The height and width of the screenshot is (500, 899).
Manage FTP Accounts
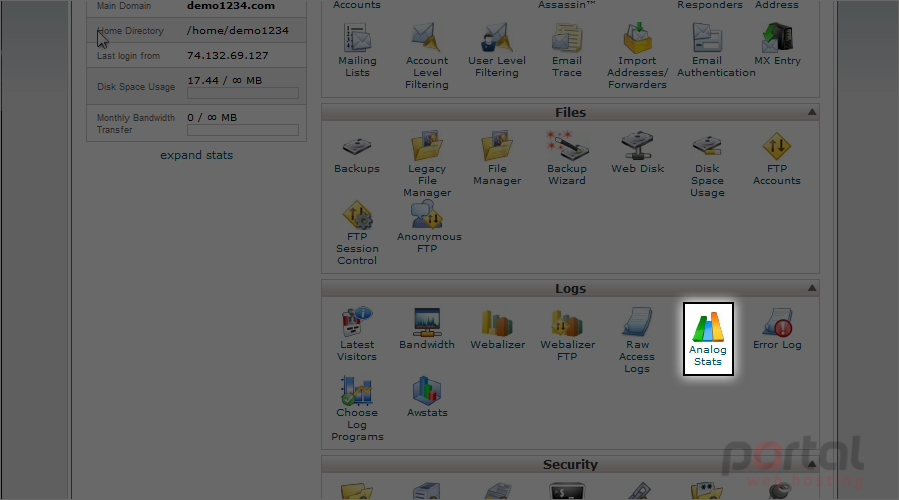pyautogui.click(x=777, y=159)
